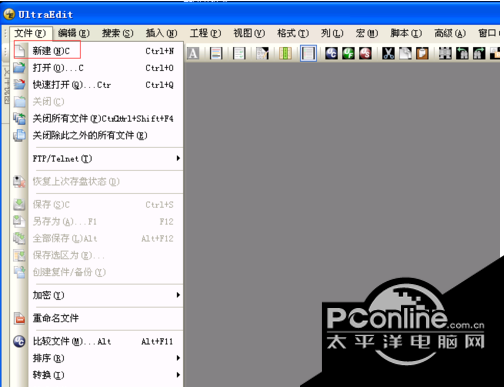The width and height of the screenshot is (504, 387).
Task: Open the 视图(V) menu
Action: tap(249, 33)
